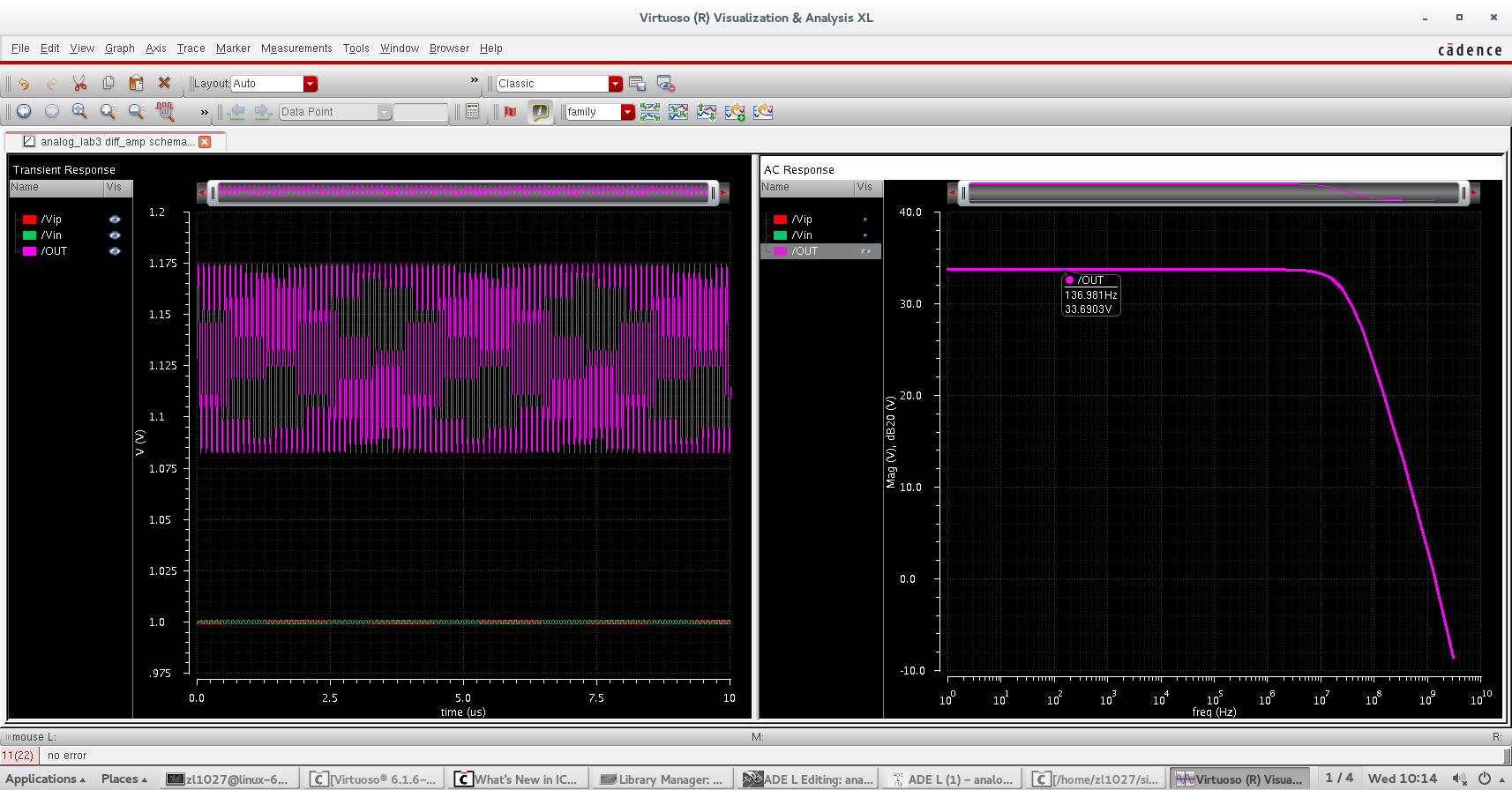Viewport: 1512px width, 790px height.
Task: Click the strip chart zoom icon
Action: tap(165, 111)
